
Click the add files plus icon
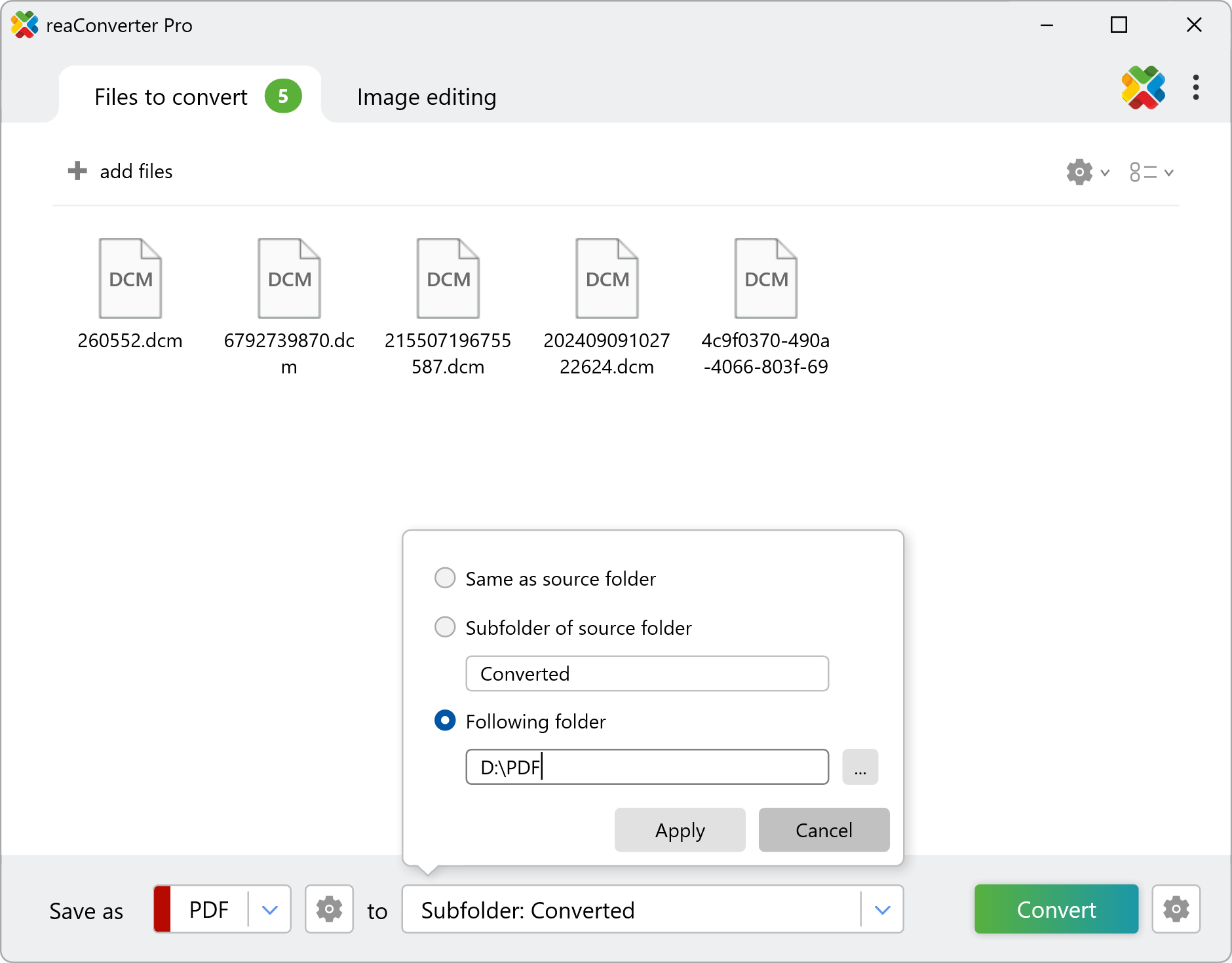[x=78, y=171]
